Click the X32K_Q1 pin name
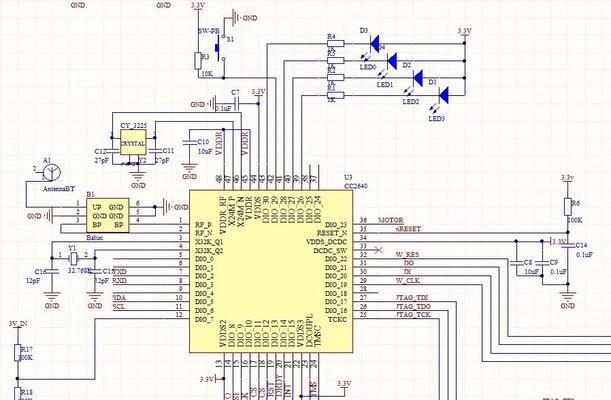Viewport: 611px width, 400px height. coord(209,242)
